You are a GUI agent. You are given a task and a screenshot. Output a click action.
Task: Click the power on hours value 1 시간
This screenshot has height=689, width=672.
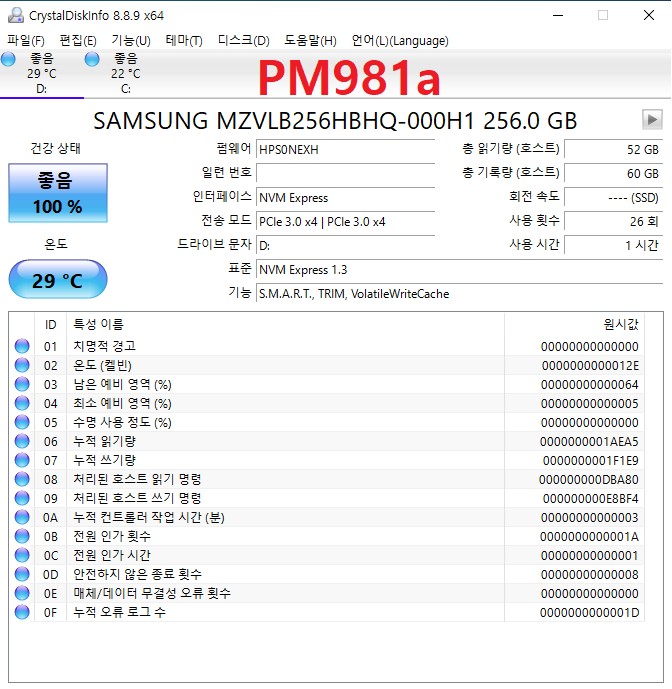click(x=614, y=245)
